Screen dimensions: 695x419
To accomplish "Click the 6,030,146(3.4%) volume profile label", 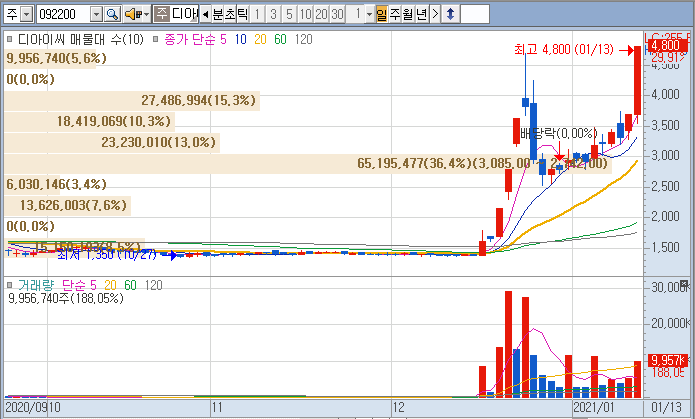I will [56, 184].
